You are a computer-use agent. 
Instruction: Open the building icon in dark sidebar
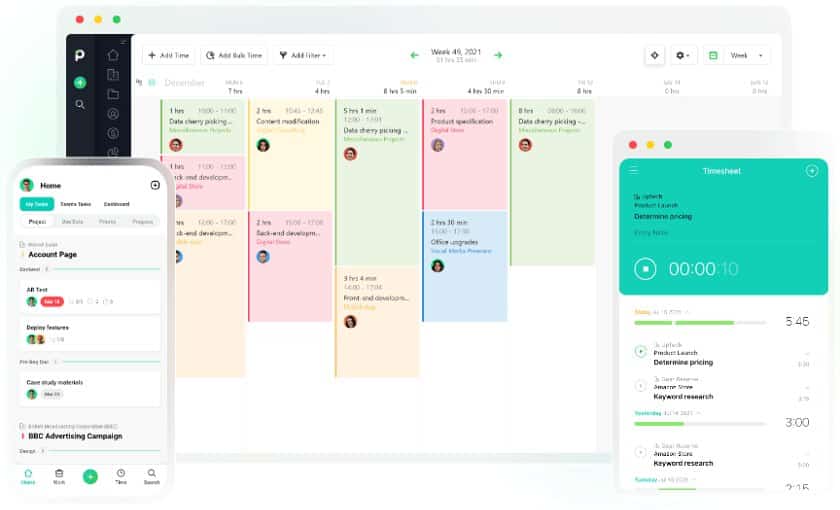click(x=113, y=75)
